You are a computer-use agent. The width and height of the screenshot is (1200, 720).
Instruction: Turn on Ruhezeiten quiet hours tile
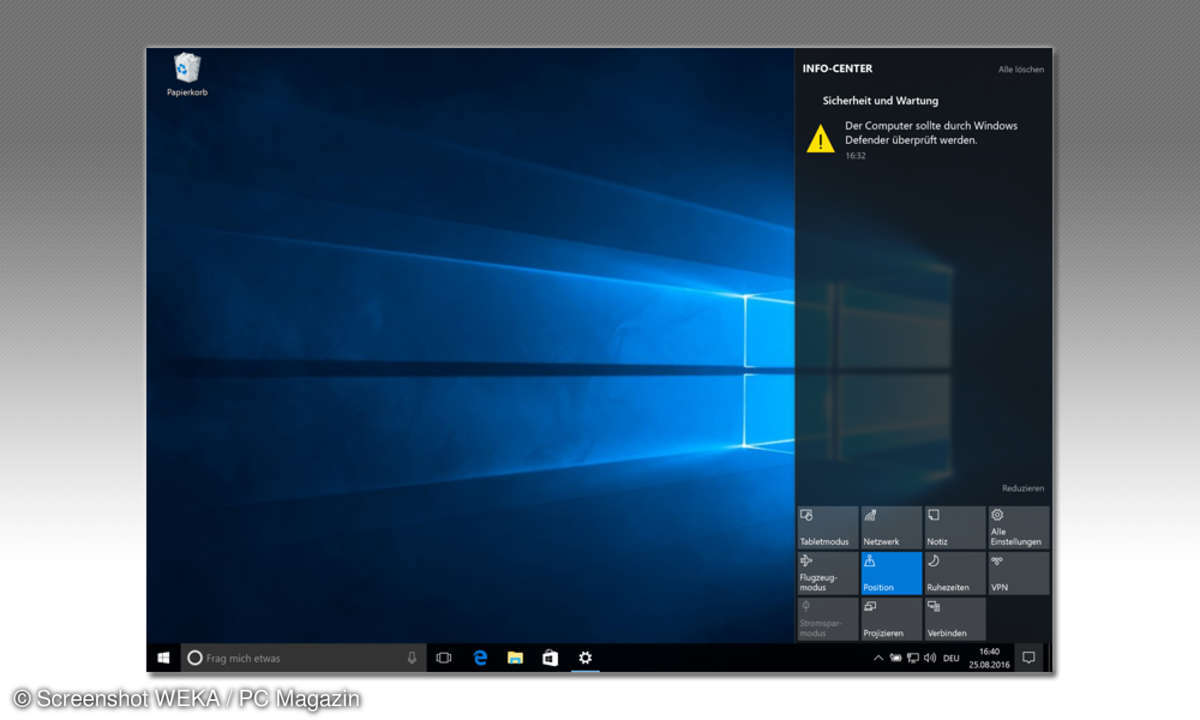pyautogui.click(x=954, y=573)
